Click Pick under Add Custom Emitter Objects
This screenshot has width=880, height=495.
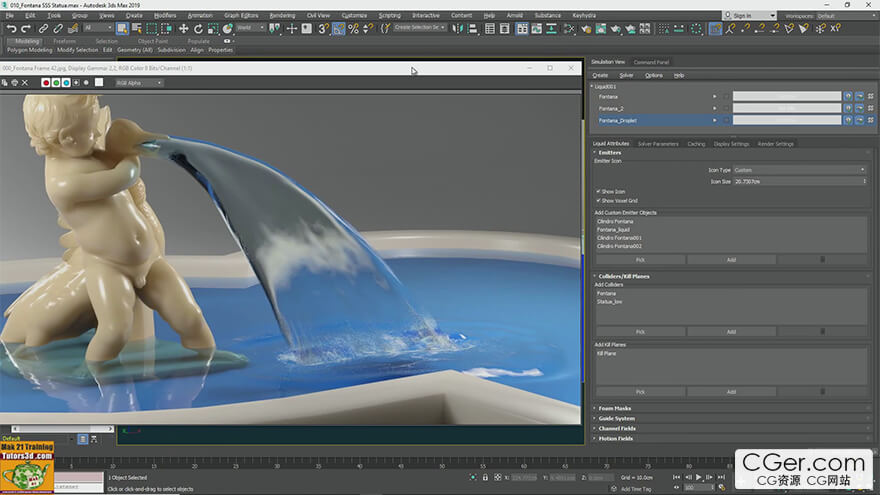pos(640,260)
